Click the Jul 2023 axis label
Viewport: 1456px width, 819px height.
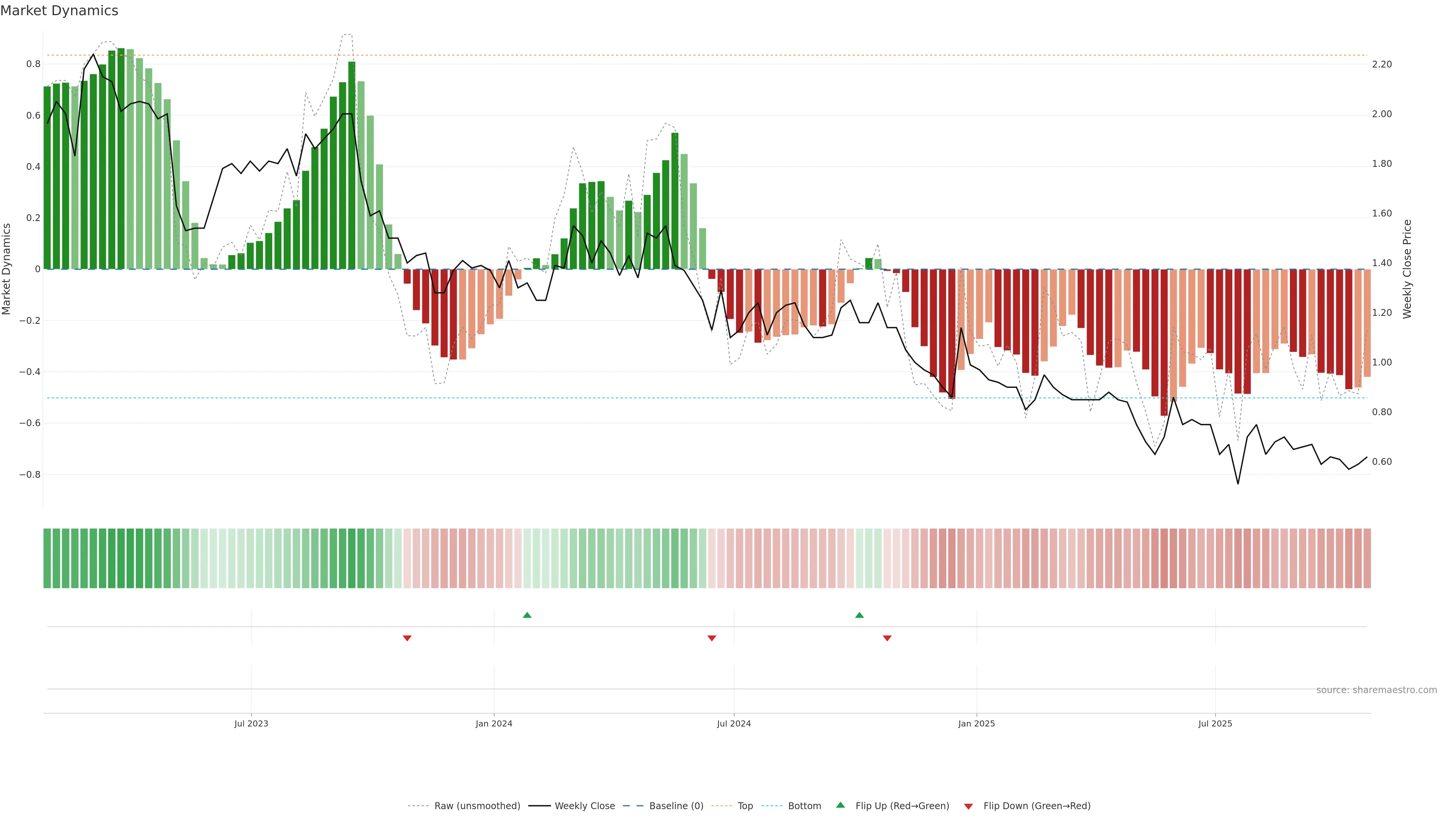click(251, 723)
